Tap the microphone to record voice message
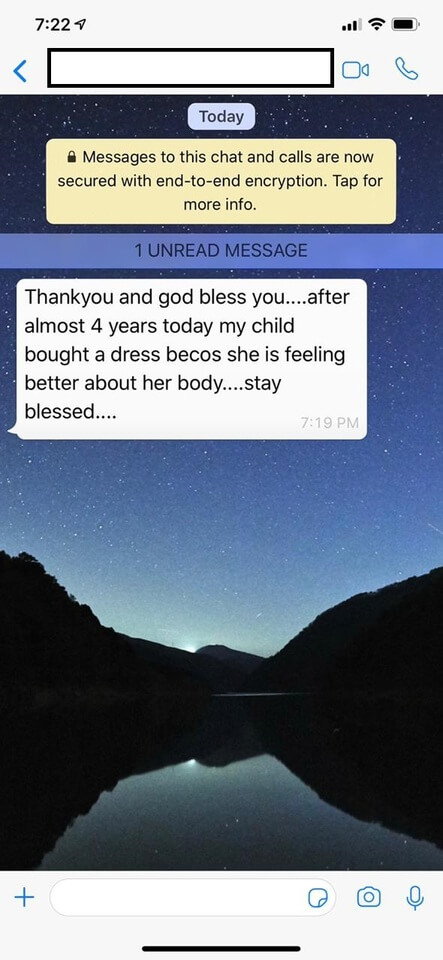This screenshot has height=960, width=443. point(415,898)
